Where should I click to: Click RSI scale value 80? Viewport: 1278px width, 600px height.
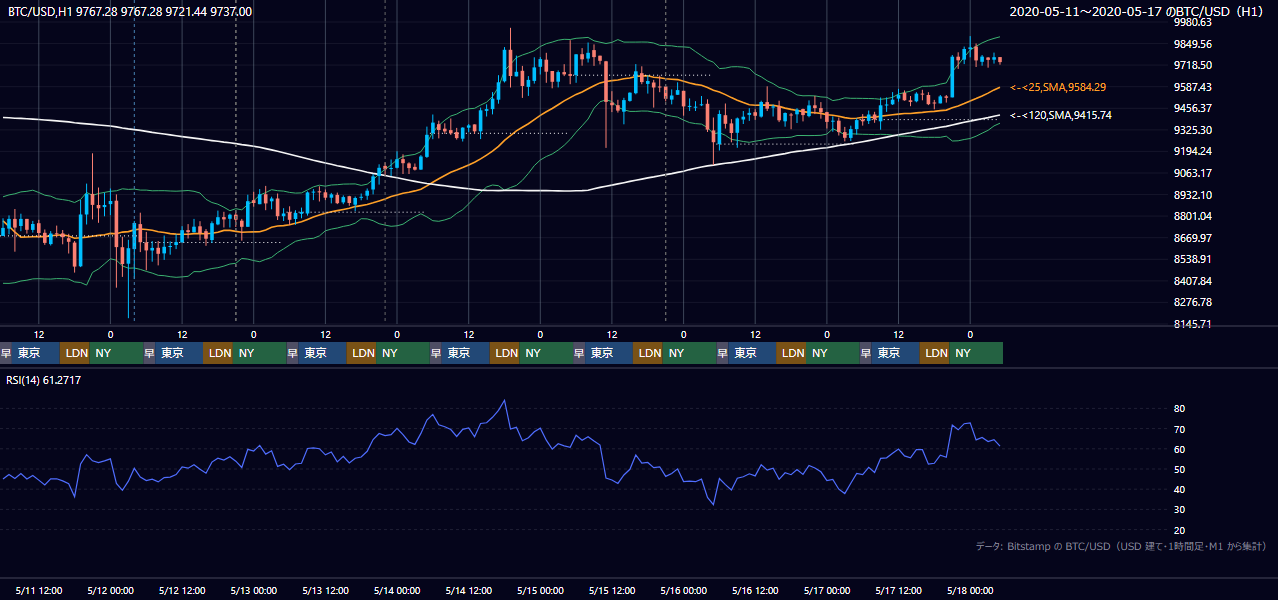tap(1180, 409)
